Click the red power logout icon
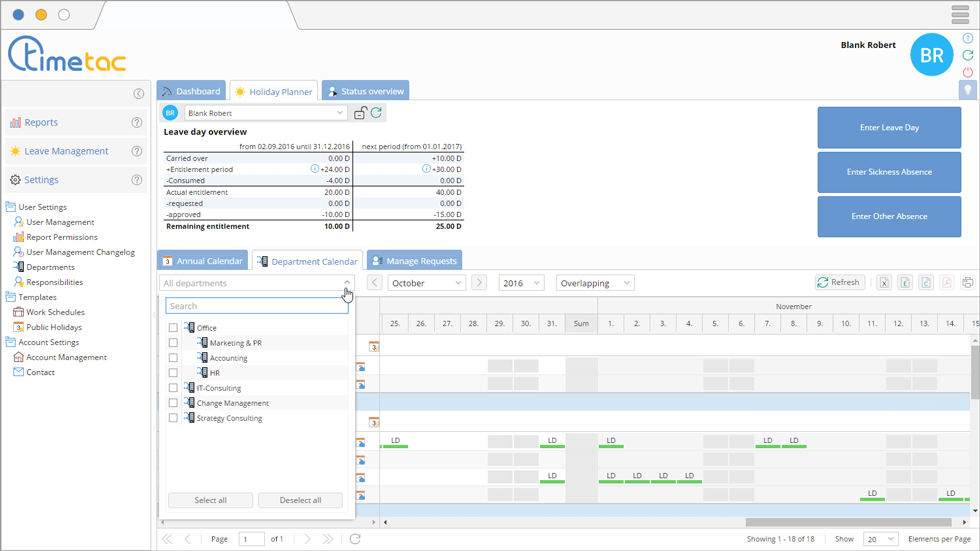The height and width of the screenshot is (551, 980). click(x=967, y=72)
